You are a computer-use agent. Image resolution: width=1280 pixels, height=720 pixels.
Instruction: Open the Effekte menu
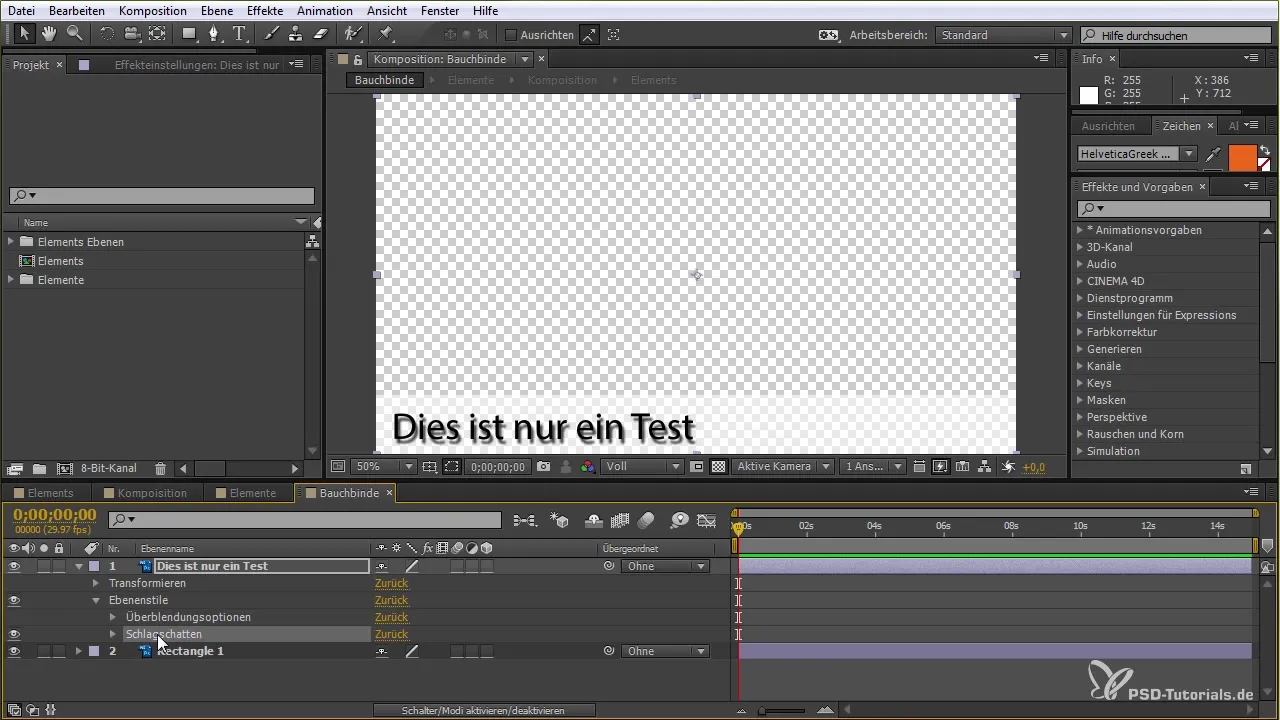point(264,10)
